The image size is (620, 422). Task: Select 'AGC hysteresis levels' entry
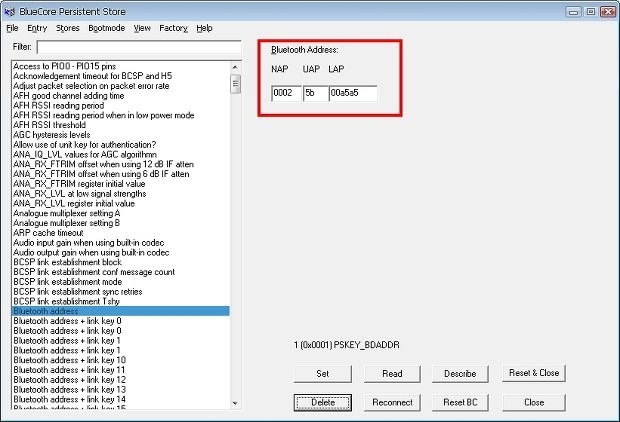click(121, 135)
